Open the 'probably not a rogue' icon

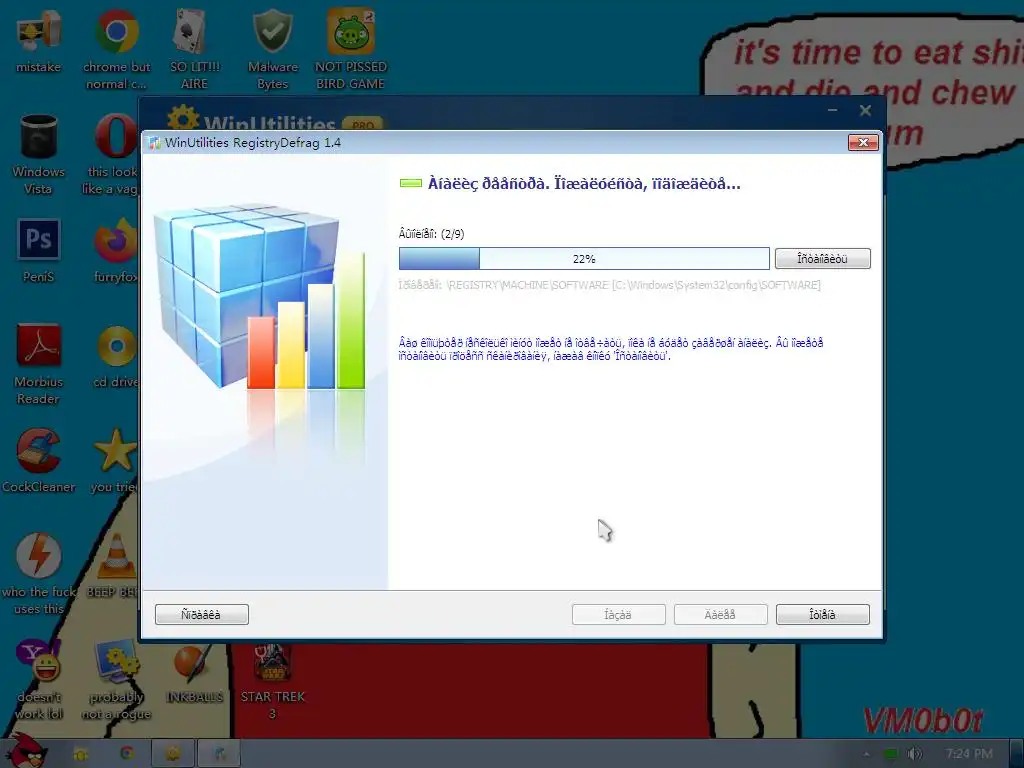coord(116,679)
